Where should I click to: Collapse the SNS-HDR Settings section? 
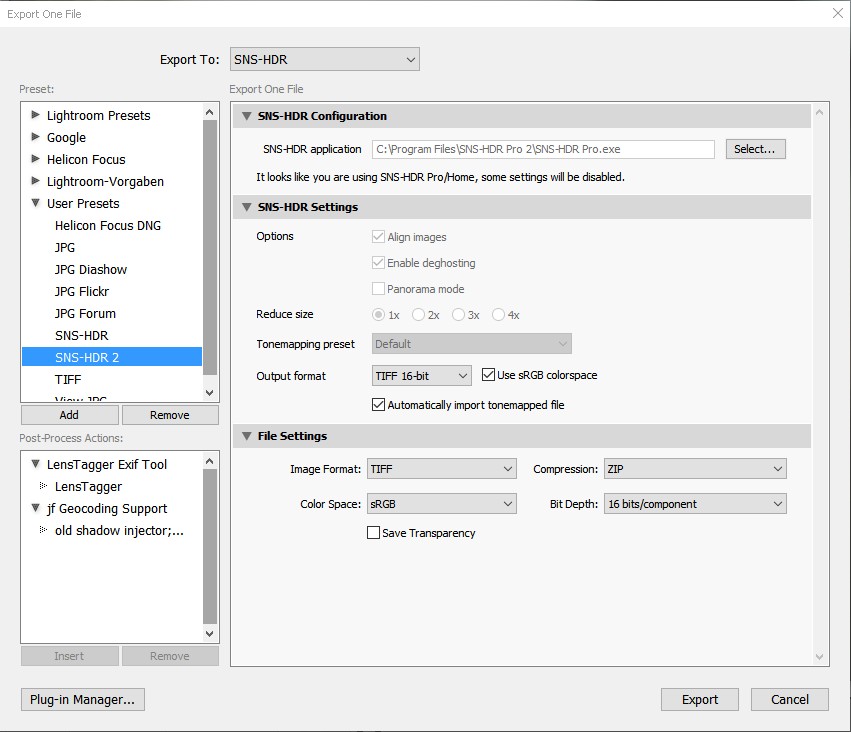247,207
